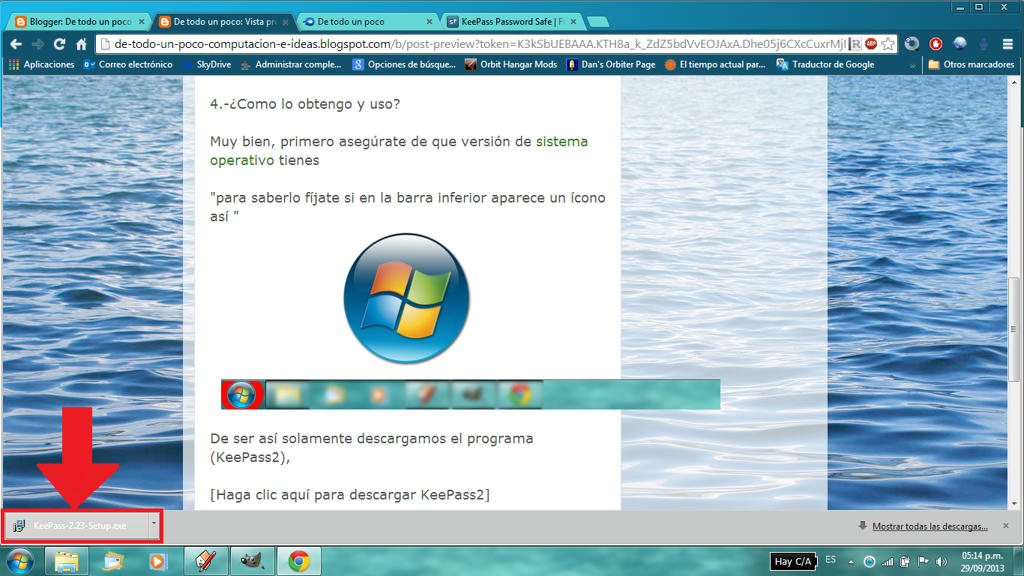The height and width of the screenshot is (576, 1024).
Task: Click the large Windows logo image
Action: (406, 298)
